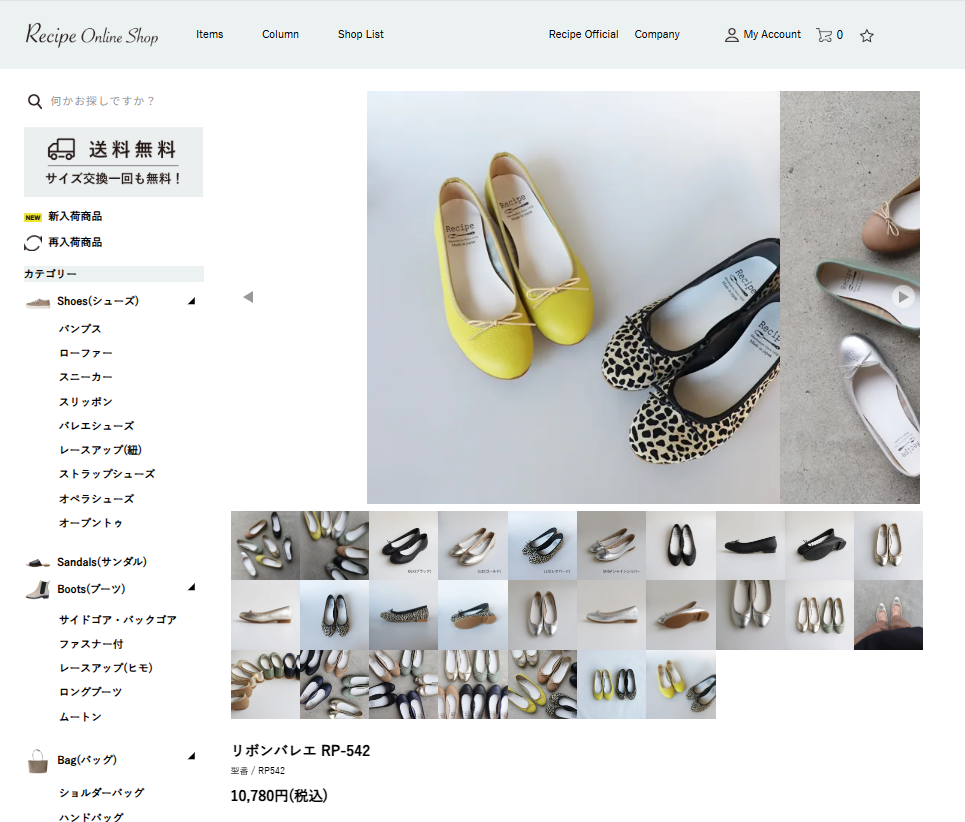Collapse the Shoes category triangle
Viewport: 965px width, 822px height.
click(191, 301)
